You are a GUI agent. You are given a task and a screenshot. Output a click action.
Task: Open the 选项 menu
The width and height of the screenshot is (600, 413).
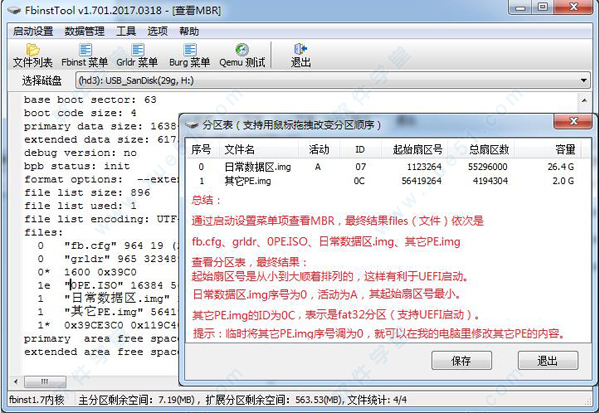pyautogui.click(x=157, y=31)
